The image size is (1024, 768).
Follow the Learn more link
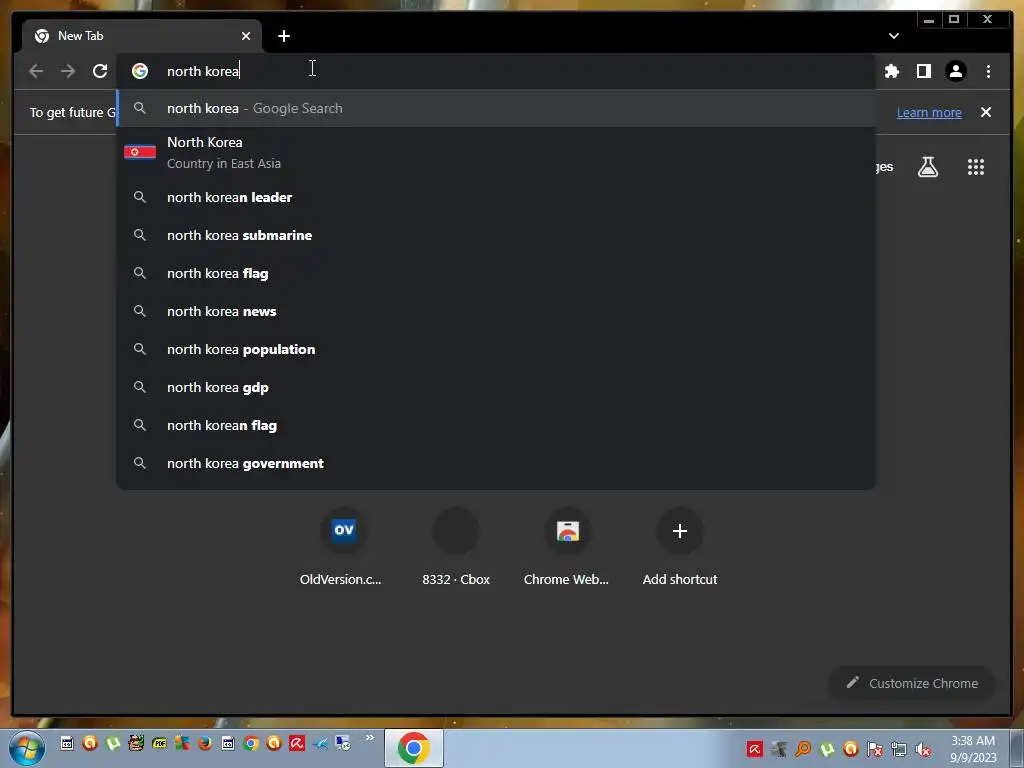point(929,112)
